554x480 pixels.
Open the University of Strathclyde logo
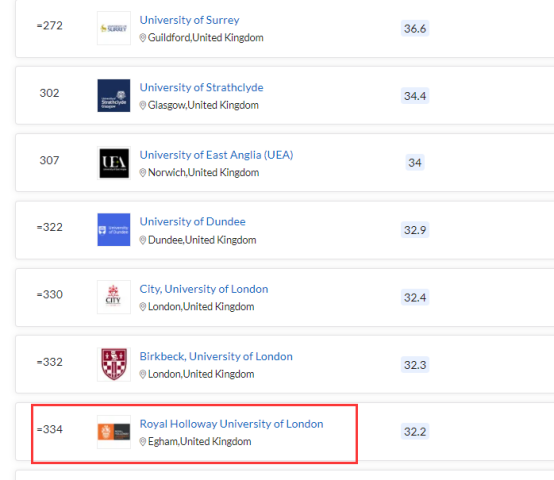point(114,95)
